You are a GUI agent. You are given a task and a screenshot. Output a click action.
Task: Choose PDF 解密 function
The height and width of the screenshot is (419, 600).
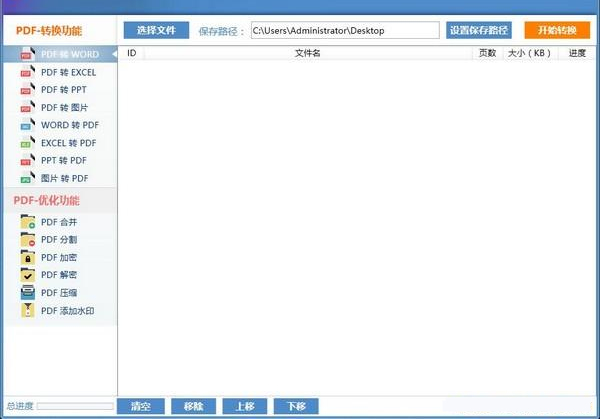pyautogui.click(x=60, y=275)
